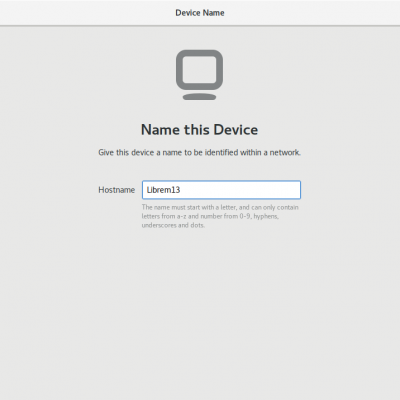Click the Device Name title in header
The image size is (400, 400).
point(200,13)
